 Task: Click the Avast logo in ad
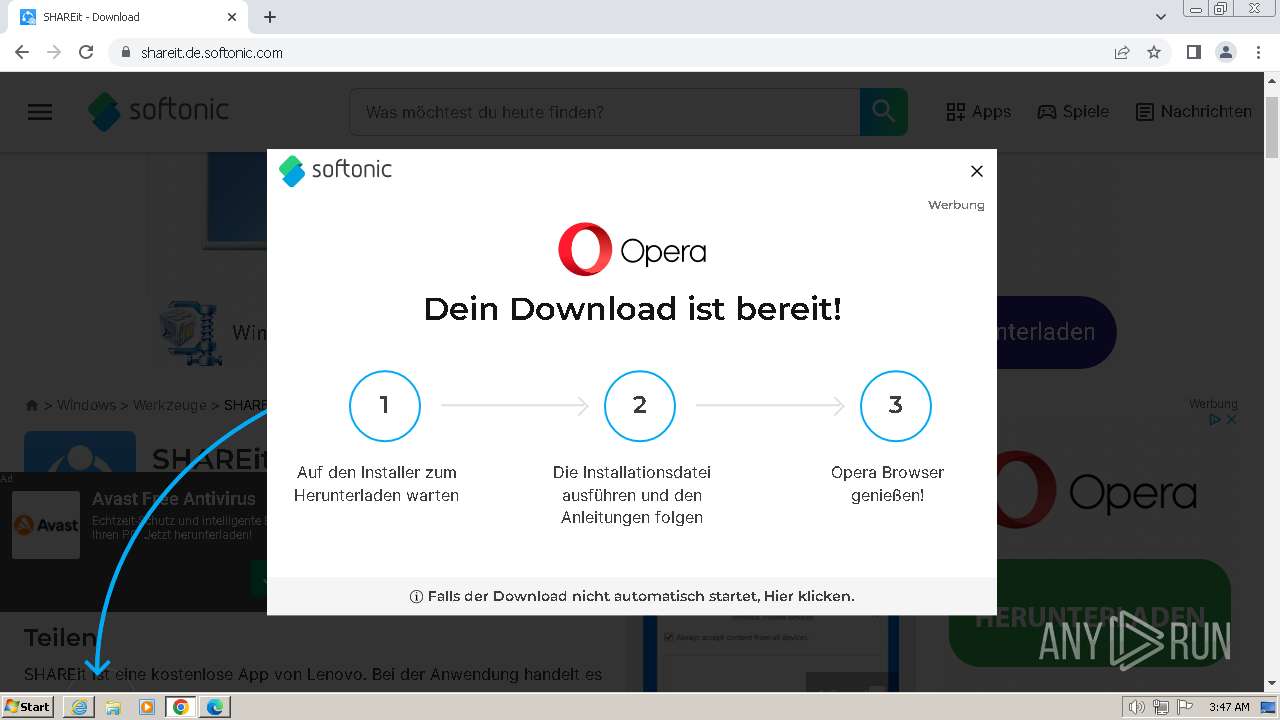(x=46, y=525)
